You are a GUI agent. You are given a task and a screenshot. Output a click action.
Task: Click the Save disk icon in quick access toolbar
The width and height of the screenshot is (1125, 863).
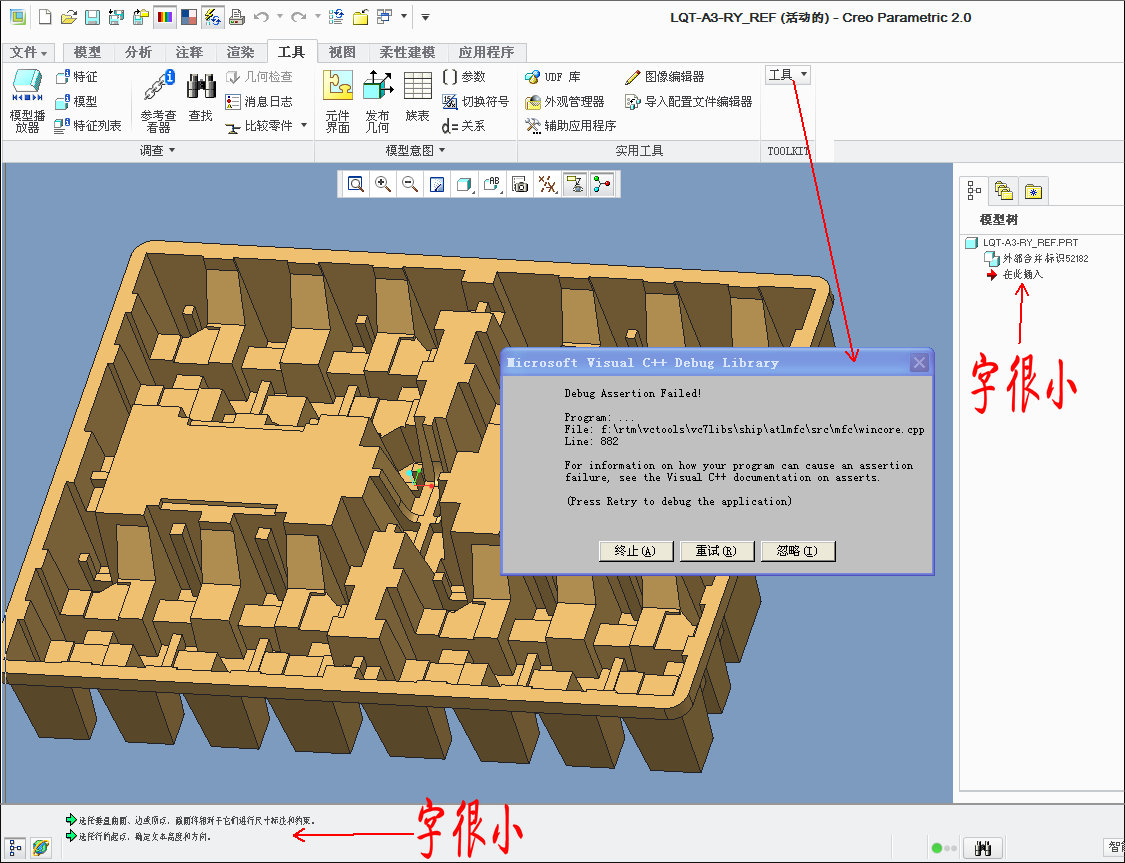coord(92,17)
